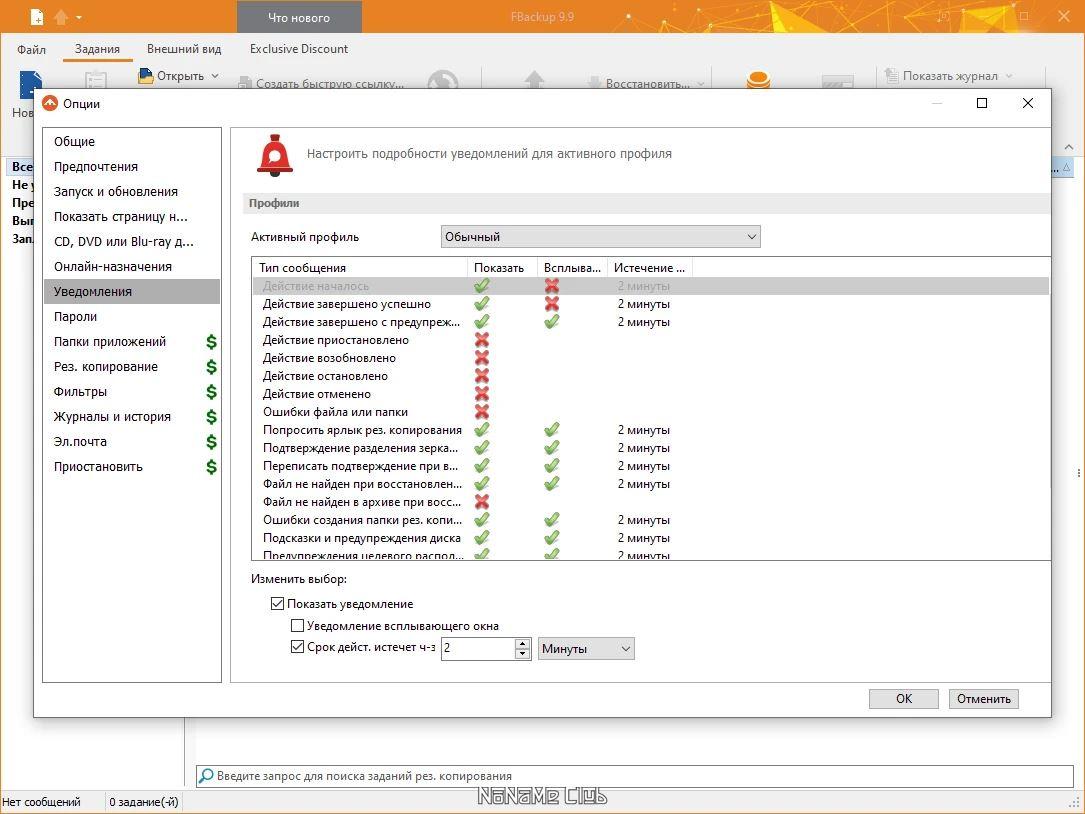Select CD, DVD или Blu-ray options category
Viewport: 1085px width, 814px height.
coord(131,242)
